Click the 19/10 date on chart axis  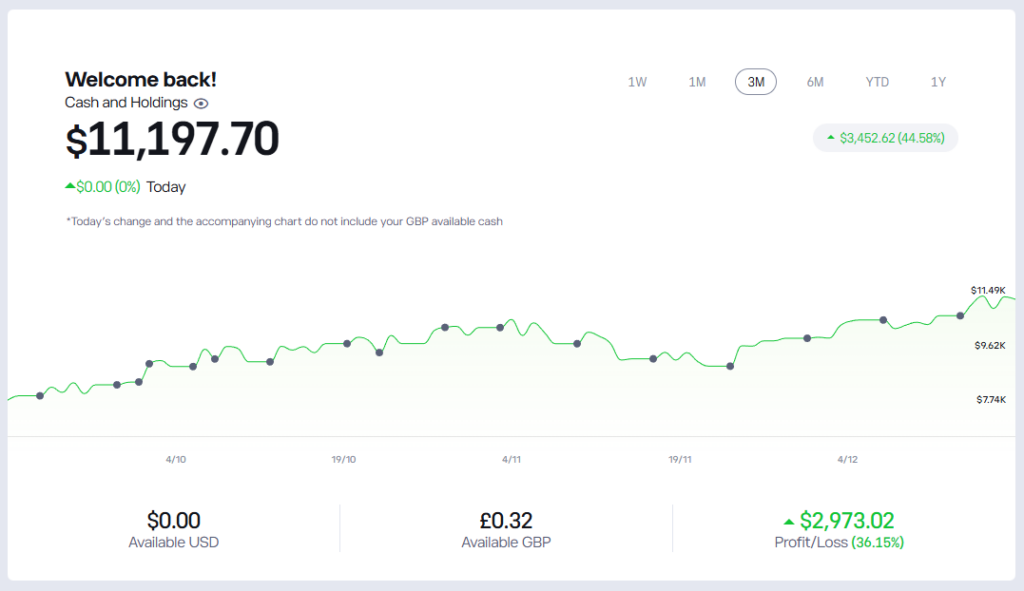pyautogui.click(x=344, y=460)
